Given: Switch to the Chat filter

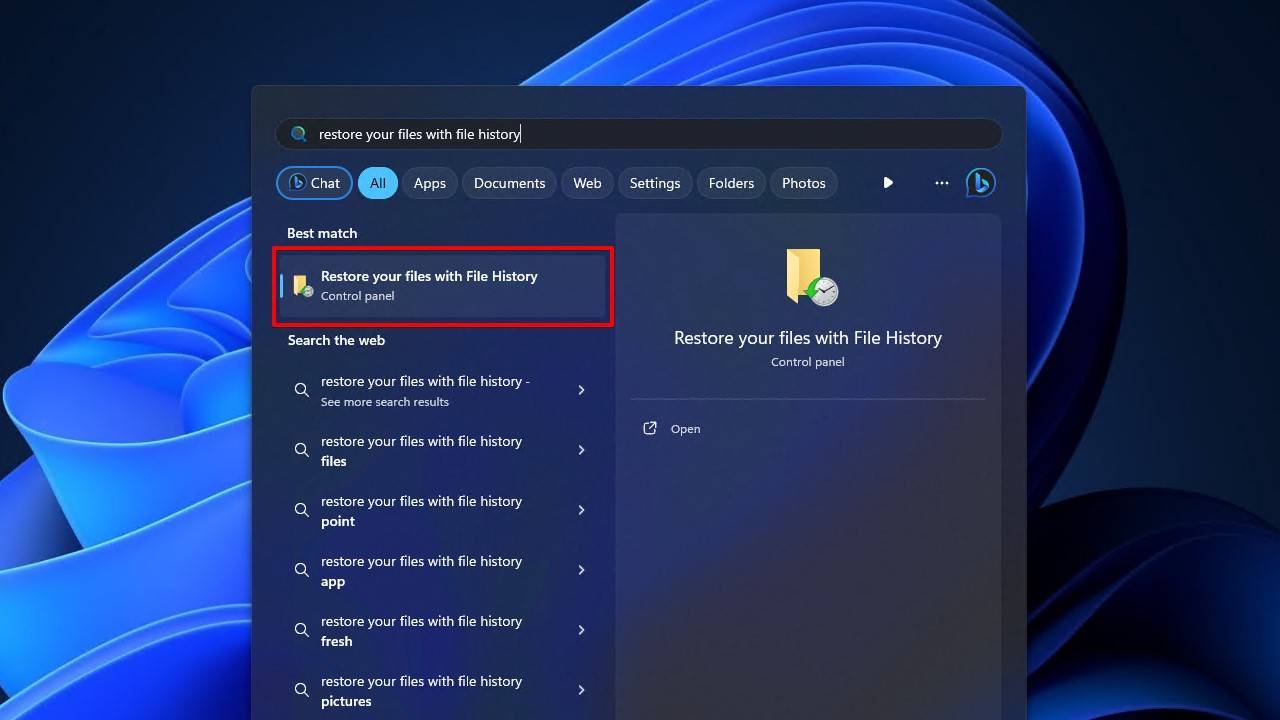Looking at the screenshot, I should click(314, 183).
